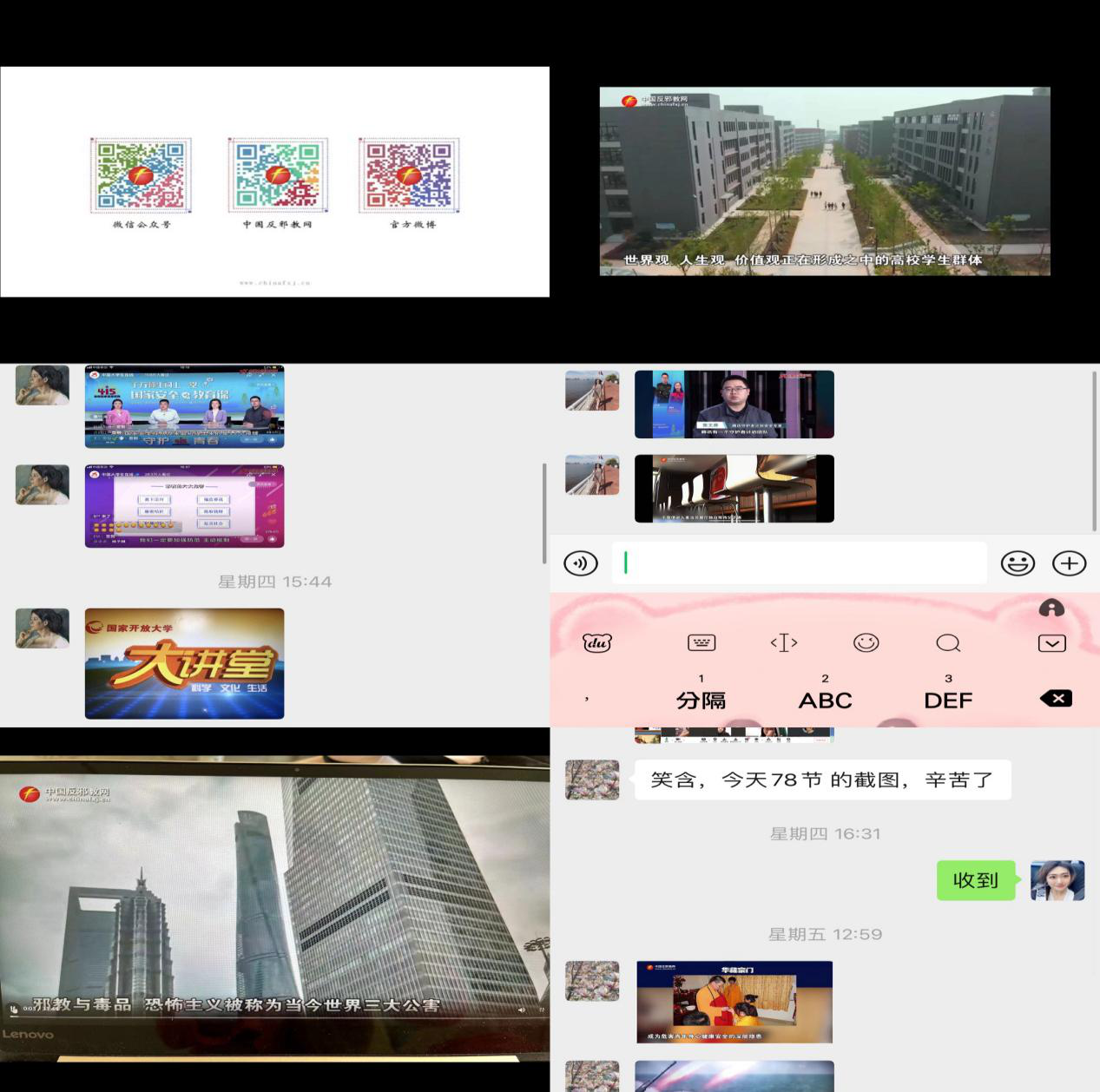Open the 国家安全教育课 livestream screenshot
Viewport: 1100px width, 1092px height.
coord(184,406)
